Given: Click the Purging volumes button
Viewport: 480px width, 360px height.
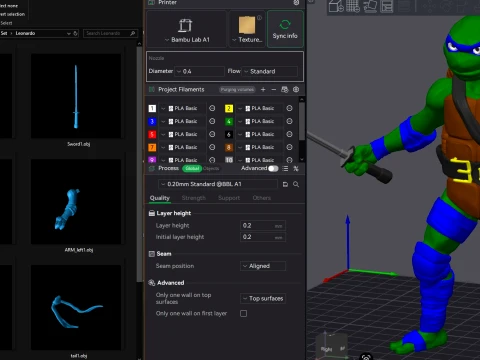Looking at the screenshot, I should pos(237,90).
